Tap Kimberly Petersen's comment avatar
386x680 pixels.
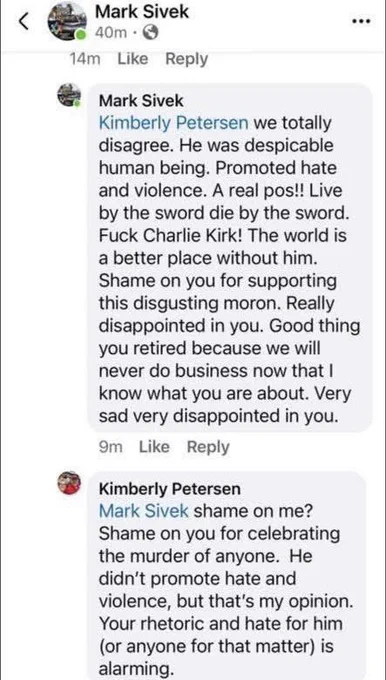coord(69,483)
